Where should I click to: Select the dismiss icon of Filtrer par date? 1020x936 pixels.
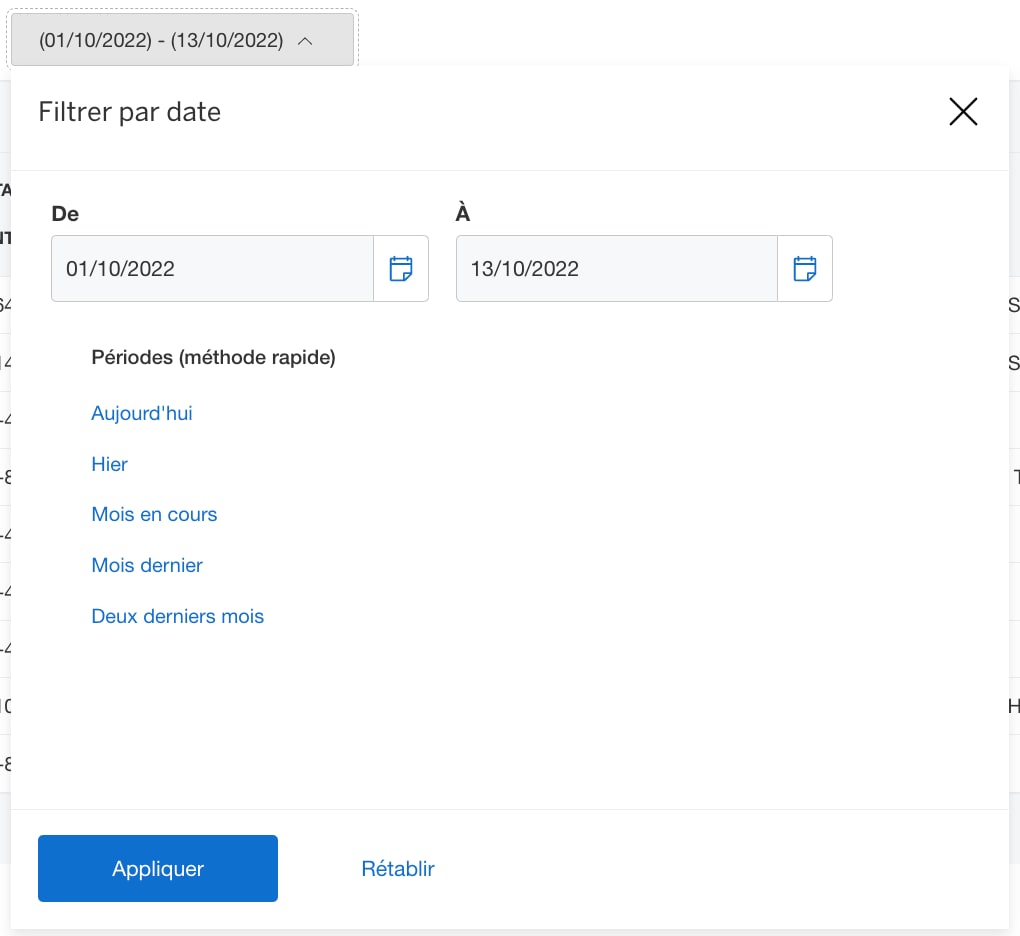point(963,112)
